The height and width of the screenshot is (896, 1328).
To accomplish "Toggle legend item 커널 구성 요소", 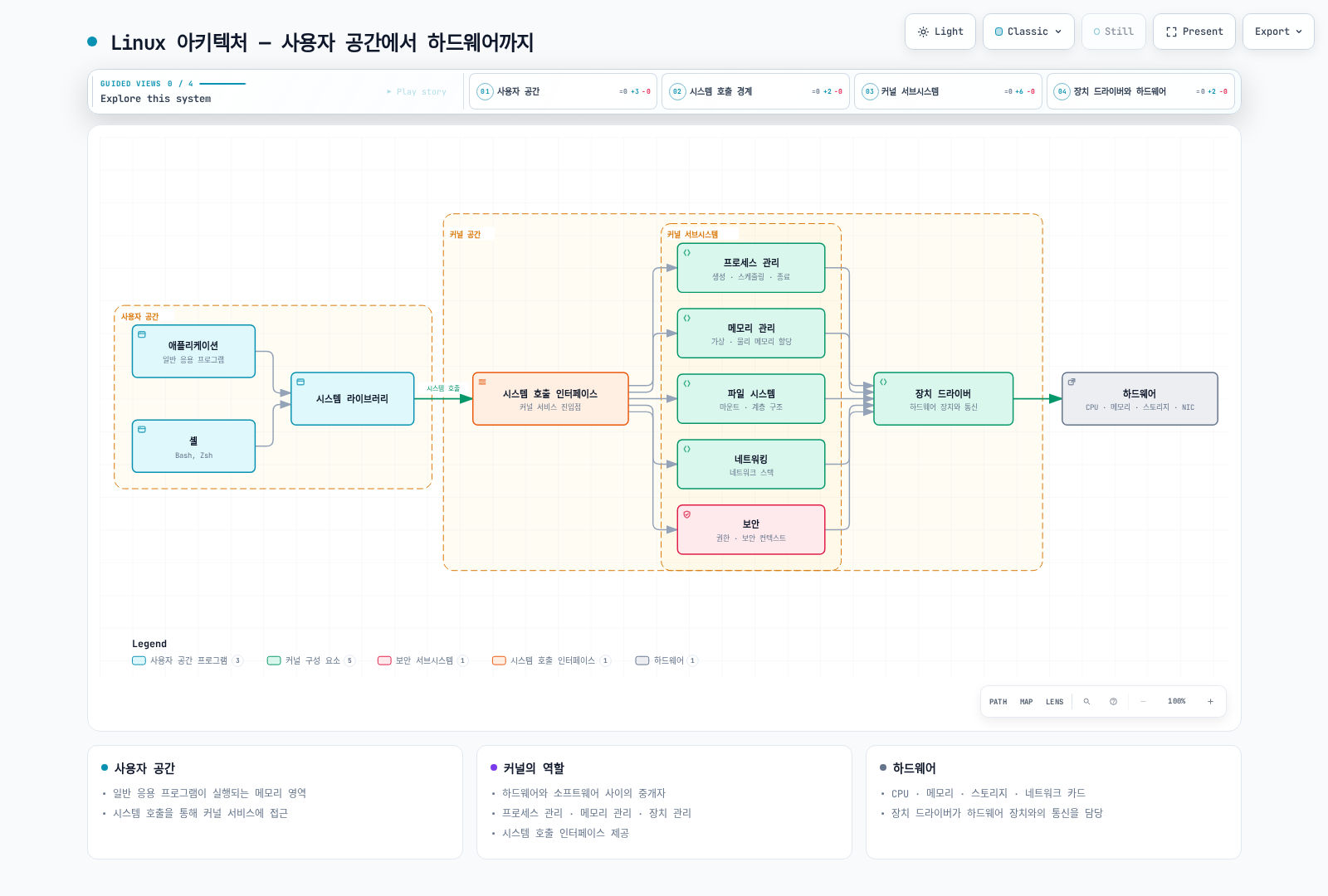I will tap(311, 660).
